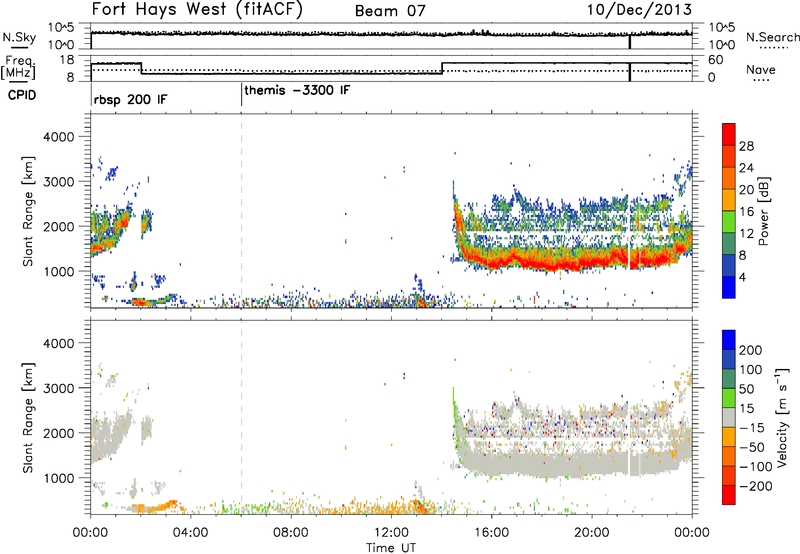Select the '-15' value on Velocity scale
The image size is (800, 554).
click(x=752, y=428)
